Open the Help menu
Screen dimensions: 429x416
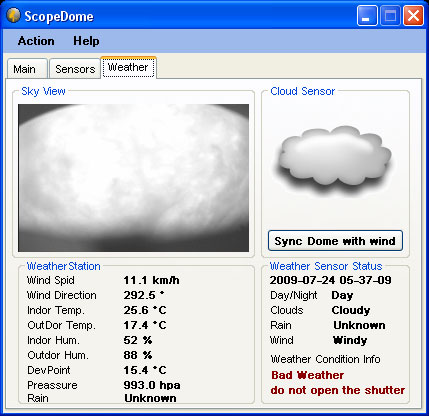[86, 41]
